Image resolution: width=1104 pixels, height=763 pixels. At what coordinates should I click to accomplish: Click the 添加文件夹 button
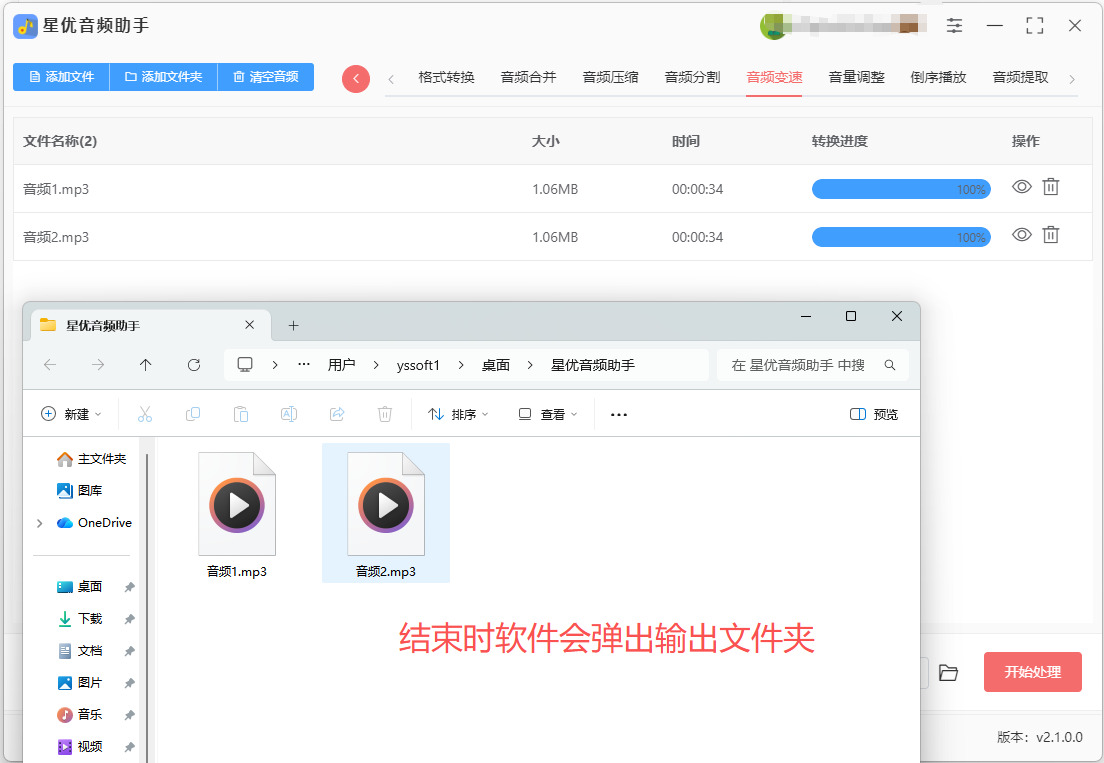pos(163,77)
